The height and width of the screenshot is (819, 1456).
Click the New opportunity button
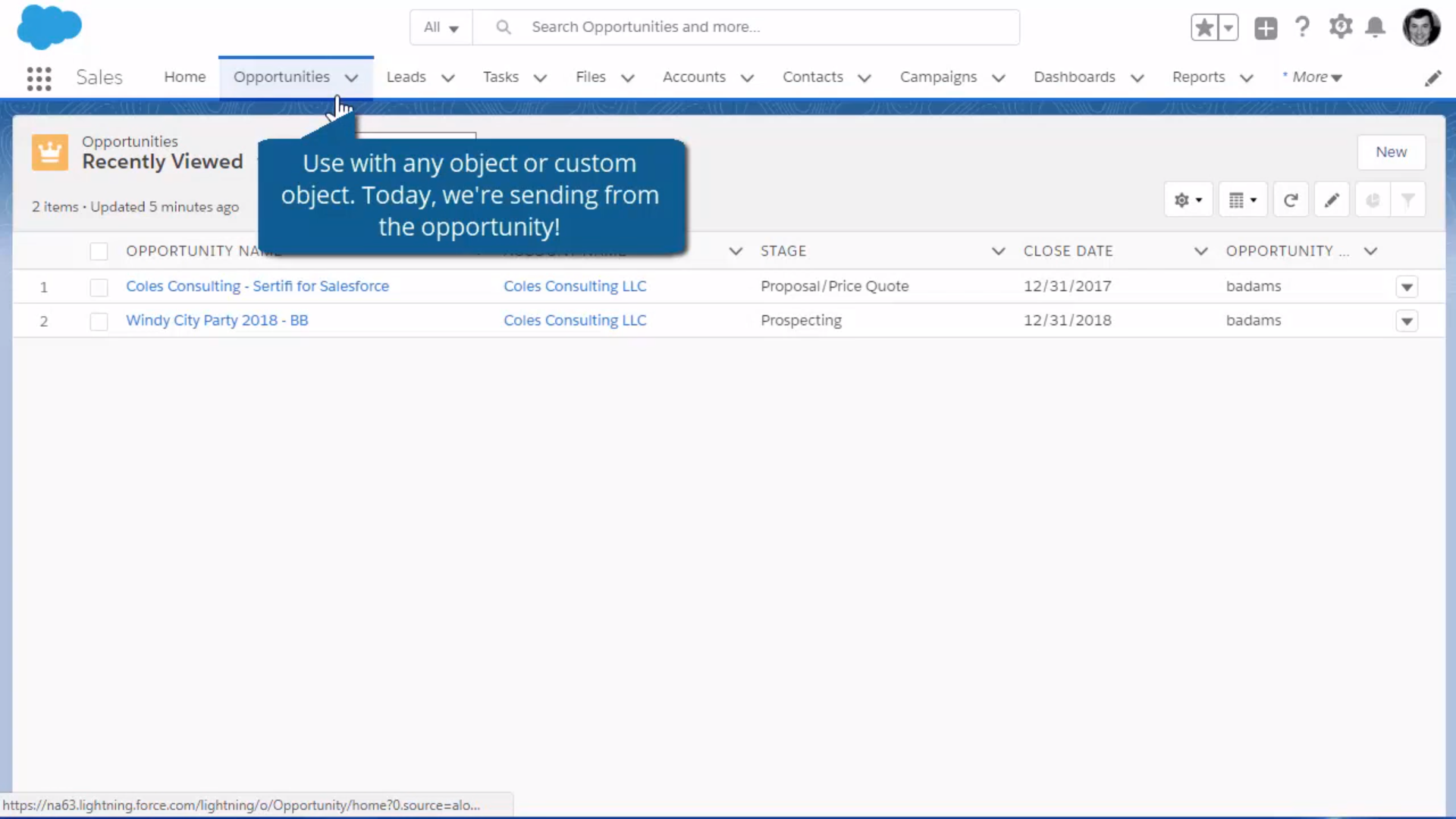tap(1392, 152)
